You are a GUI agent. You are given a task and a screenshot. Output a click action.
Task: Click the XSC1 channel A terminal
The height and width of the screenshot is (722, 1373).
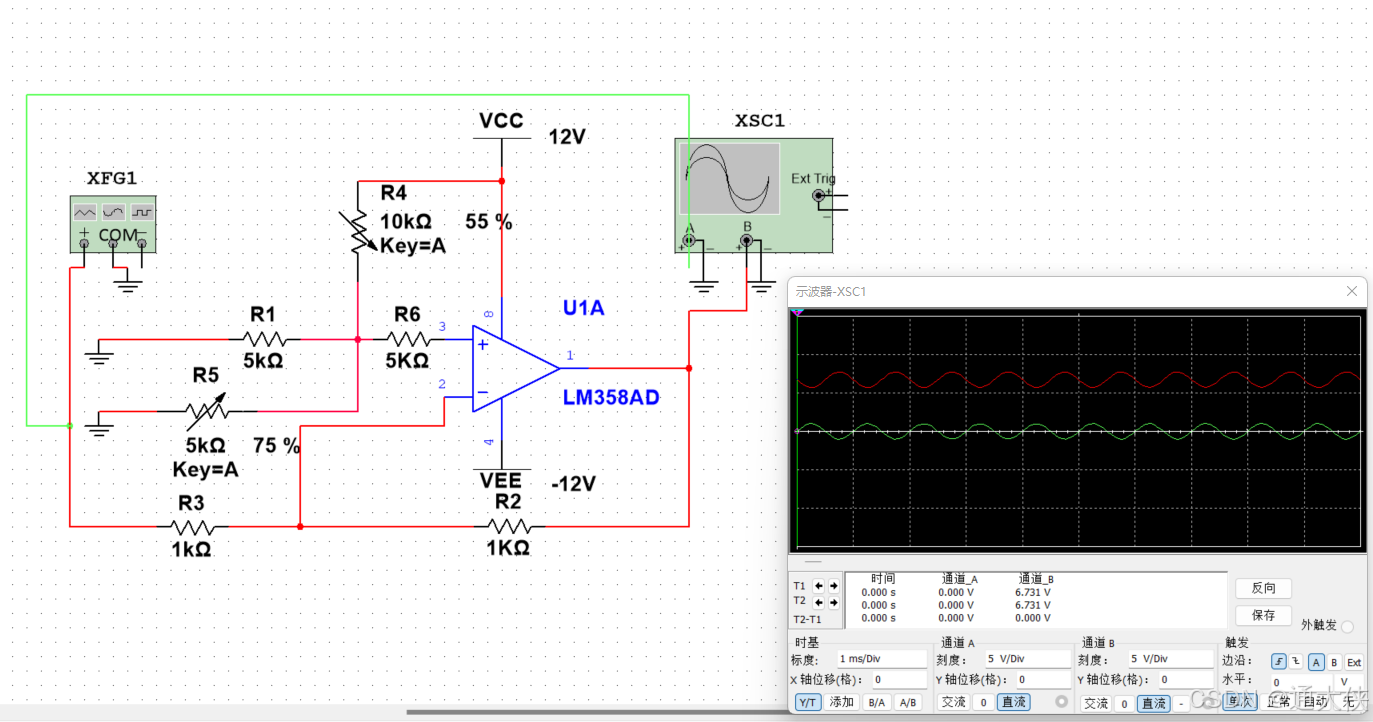coord(689,240)
